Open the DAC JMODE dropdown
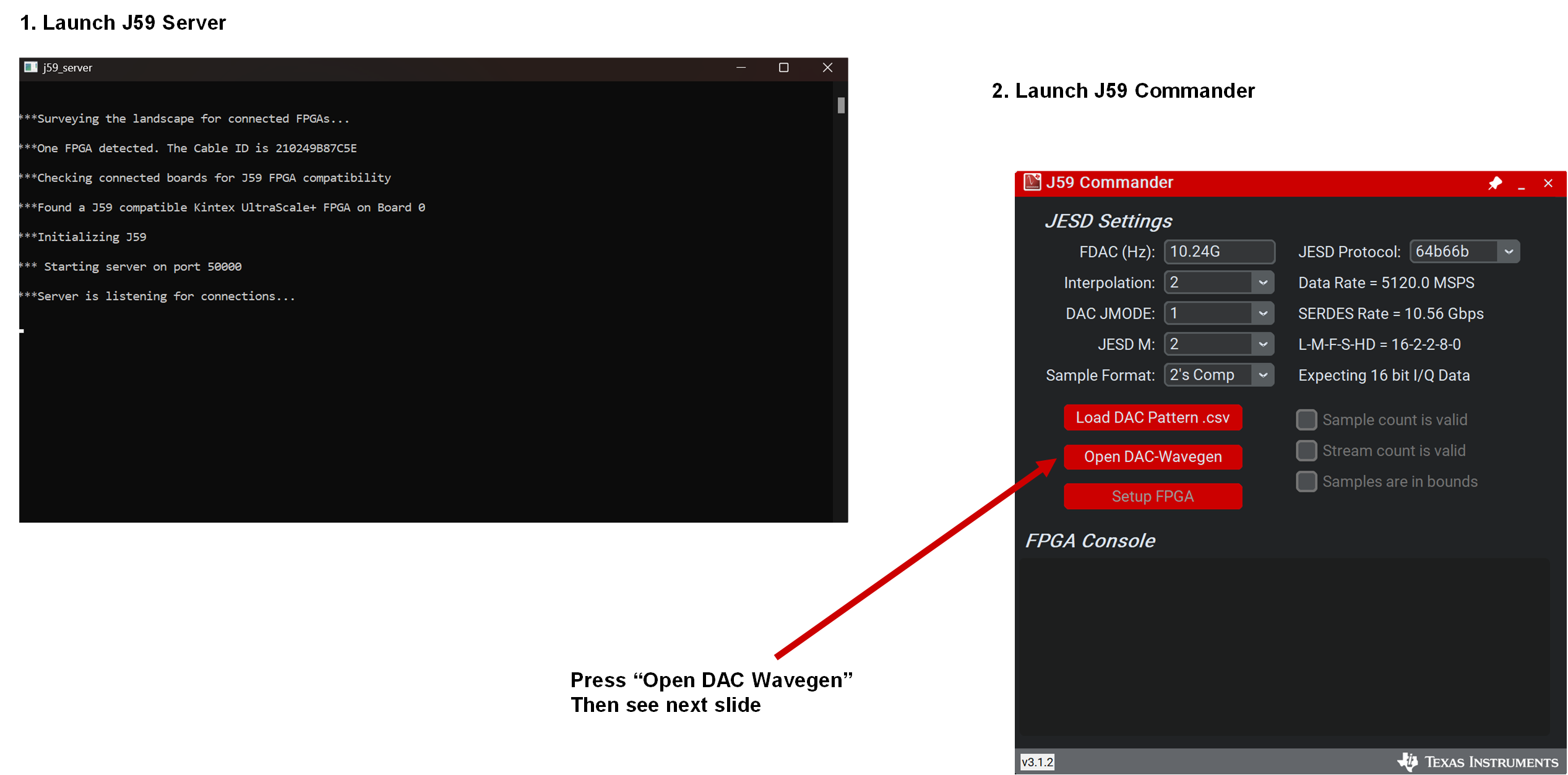The image size is (1568, 775). (1263, 313)
